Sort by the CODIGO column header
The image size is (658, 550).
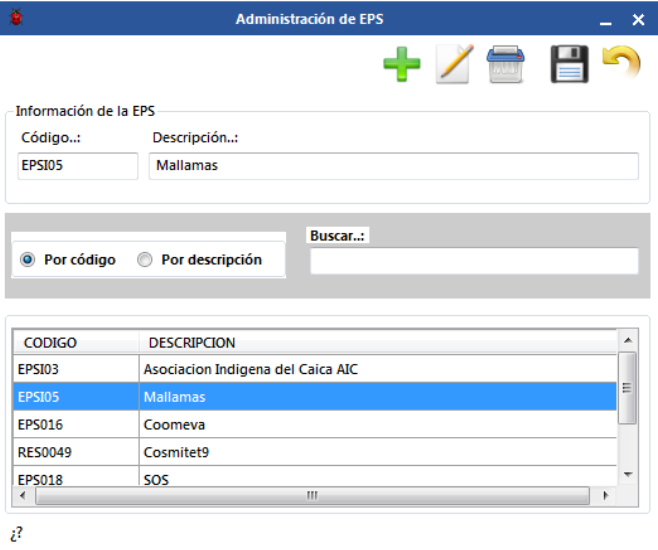[x=75, y=342]
